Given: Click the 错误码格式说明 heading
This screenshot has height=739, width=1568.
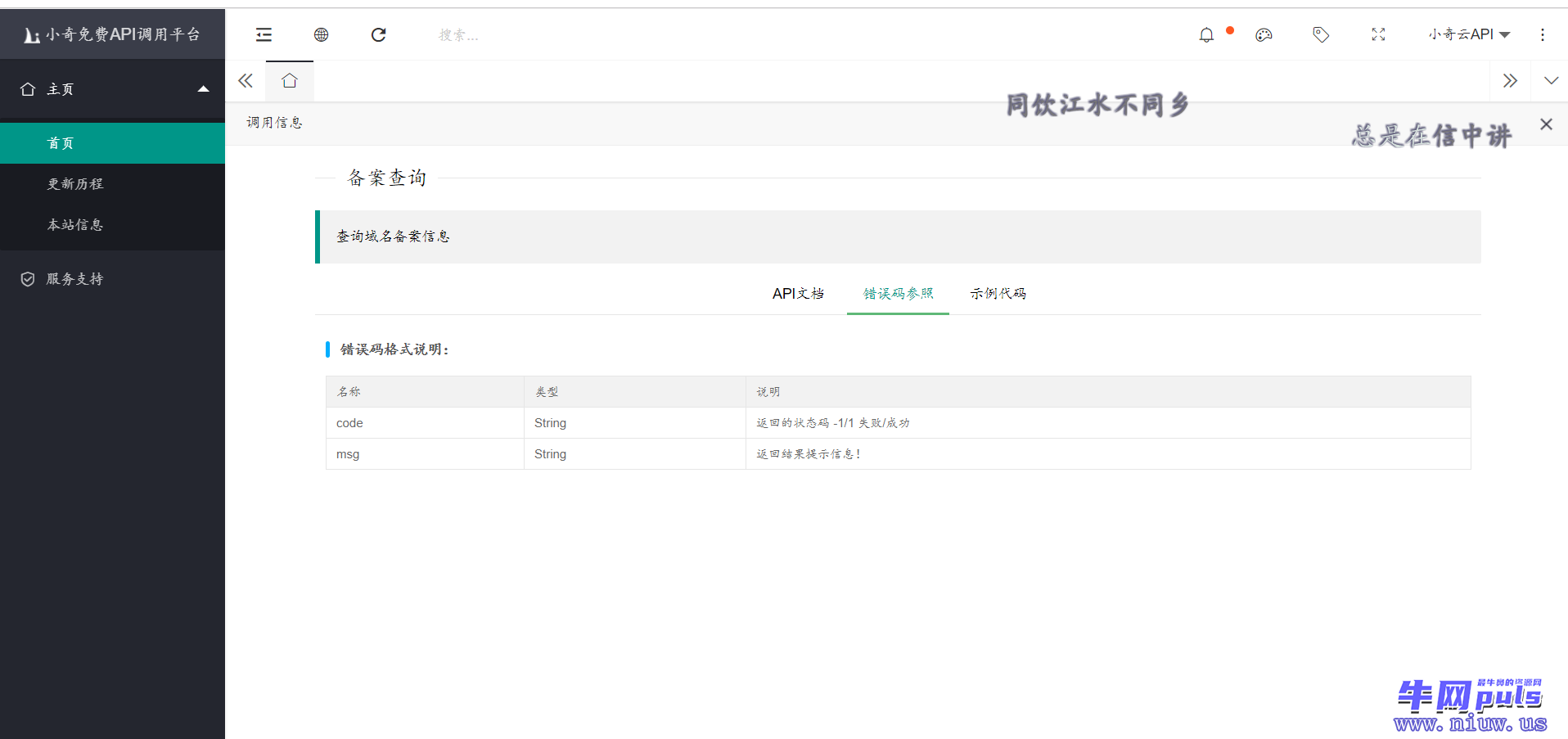Looking at the screenshot, I should pyautogui.click(x=394, y=349).
